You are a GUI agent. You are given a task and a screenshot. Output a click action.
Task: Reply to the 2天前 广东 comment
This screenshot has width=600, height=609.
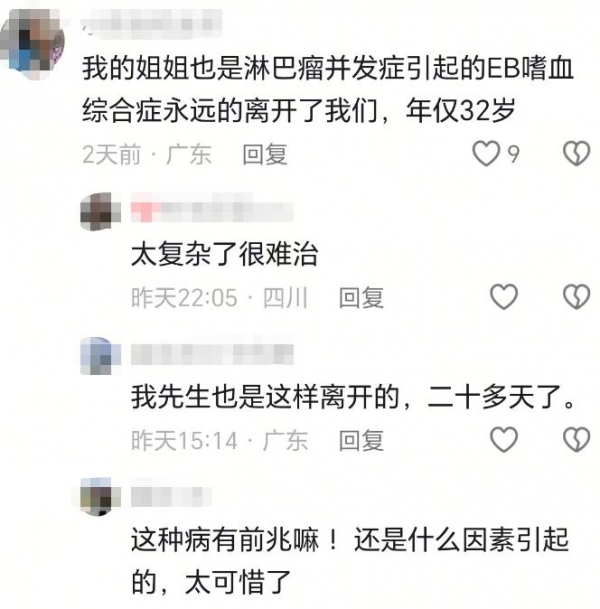click(265, 154)
